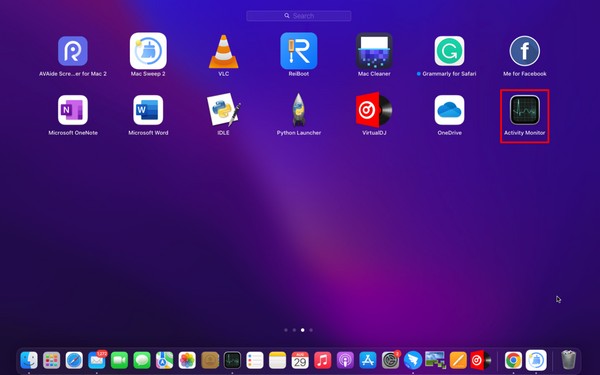The image size is (600, 375).
Task: Open Messages from the Dock
Action: tap(142, 360)
